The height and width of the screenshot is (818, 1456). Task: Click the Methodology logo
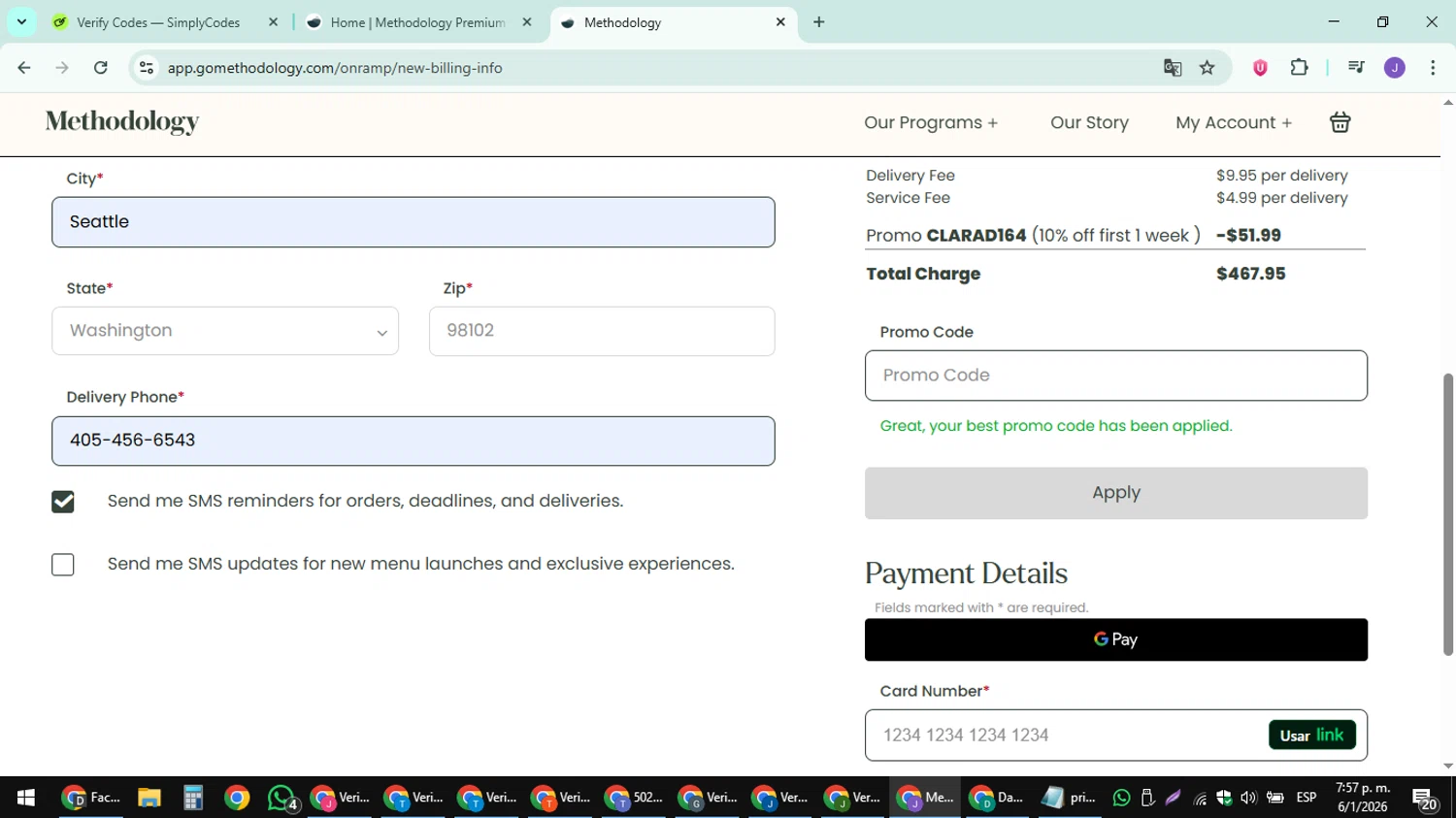tap(122, 121)
